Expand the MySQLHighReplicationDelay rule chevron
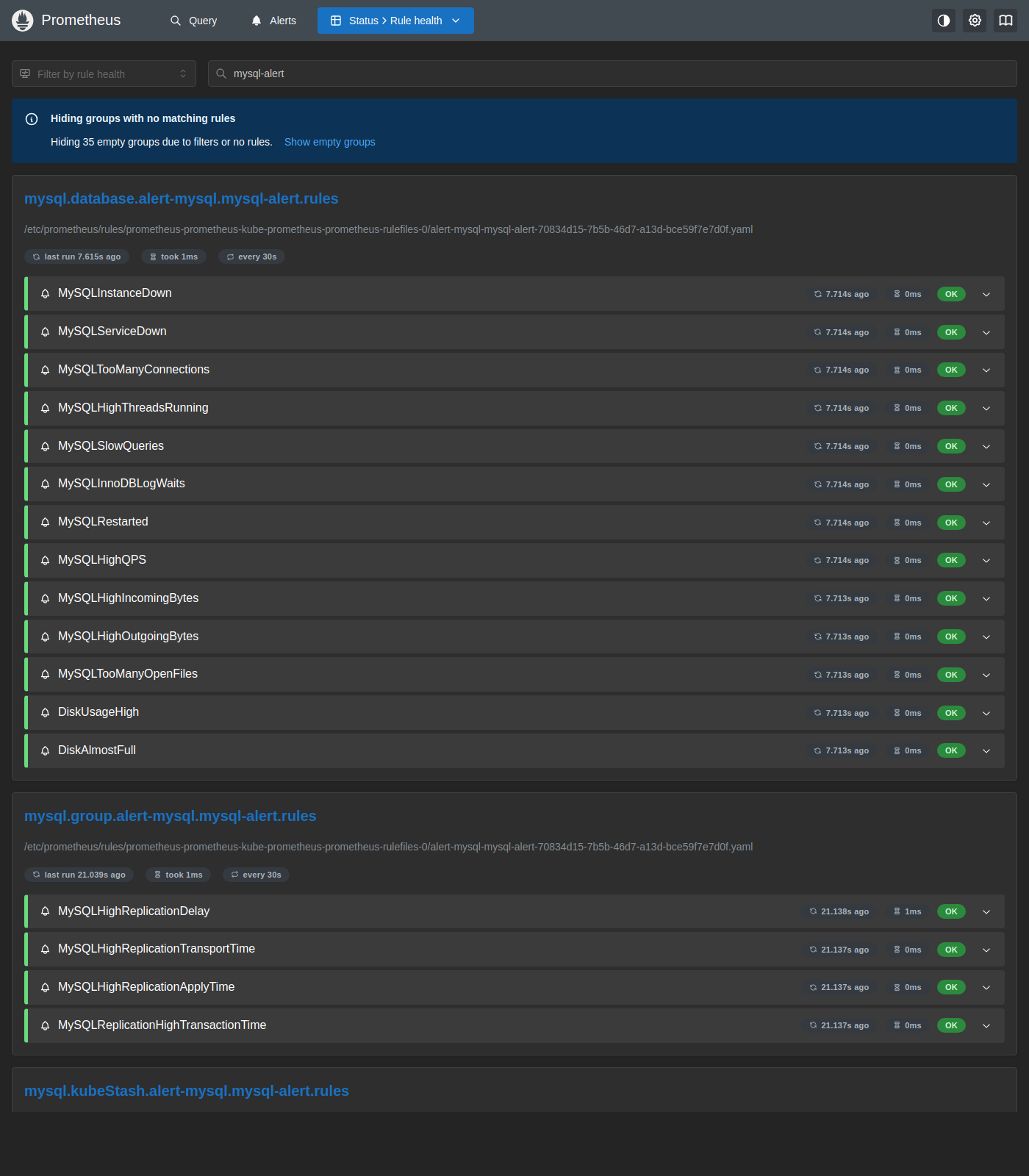Image resolution: width=1029 pixels, height=1176 pixels. point(986,911)
